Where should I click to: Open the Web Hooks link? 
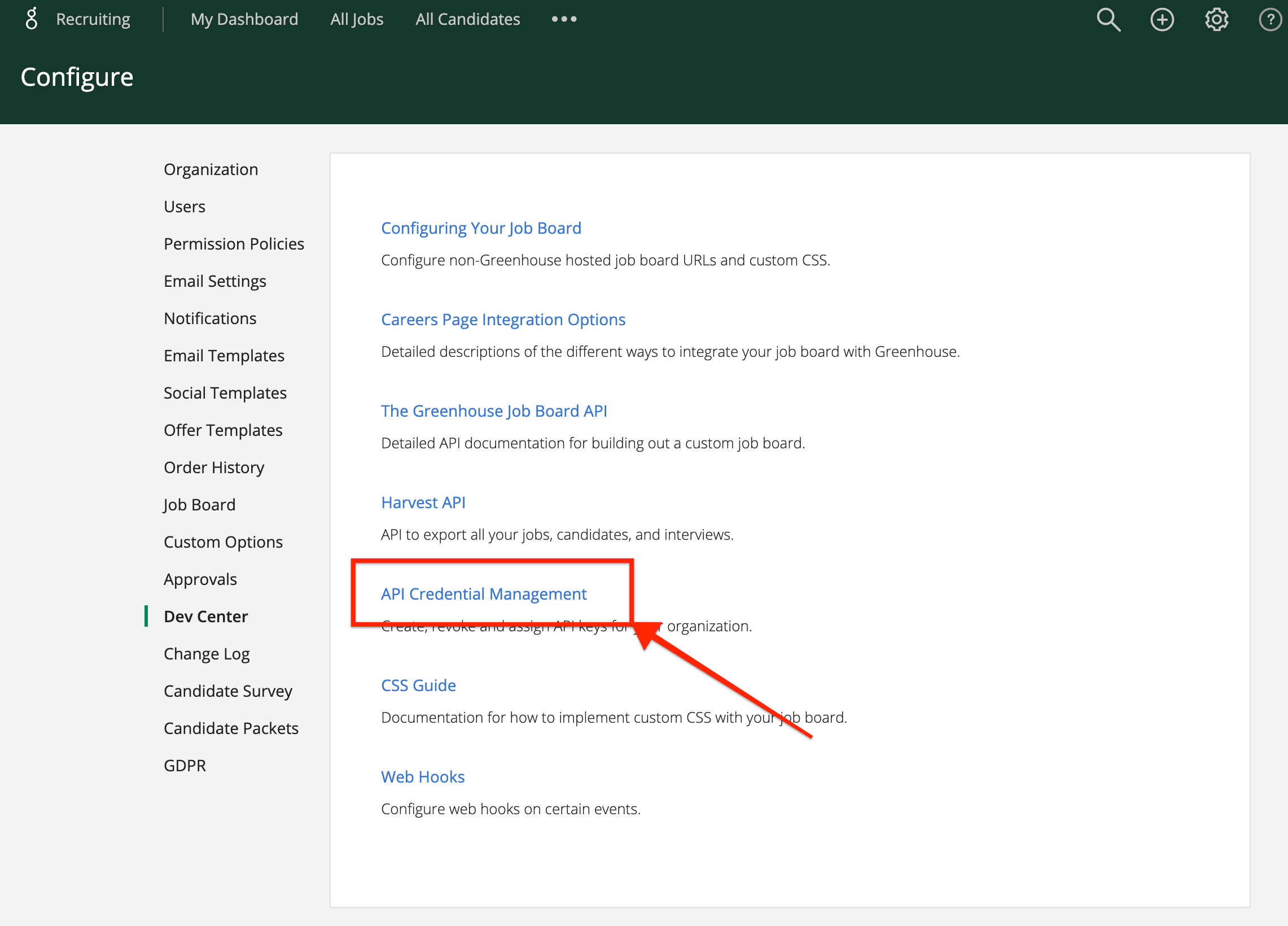click(x=423, y=776)
